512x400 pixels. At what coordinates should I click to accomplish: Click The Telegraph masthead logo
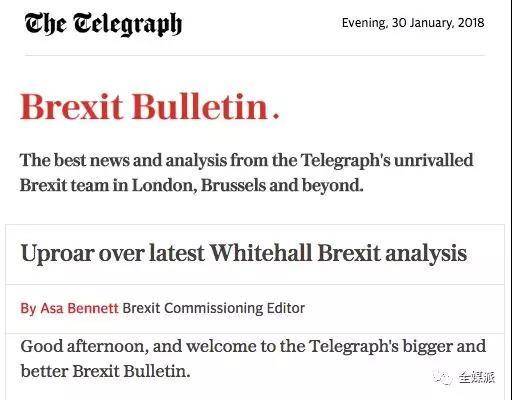click(103, 24)
